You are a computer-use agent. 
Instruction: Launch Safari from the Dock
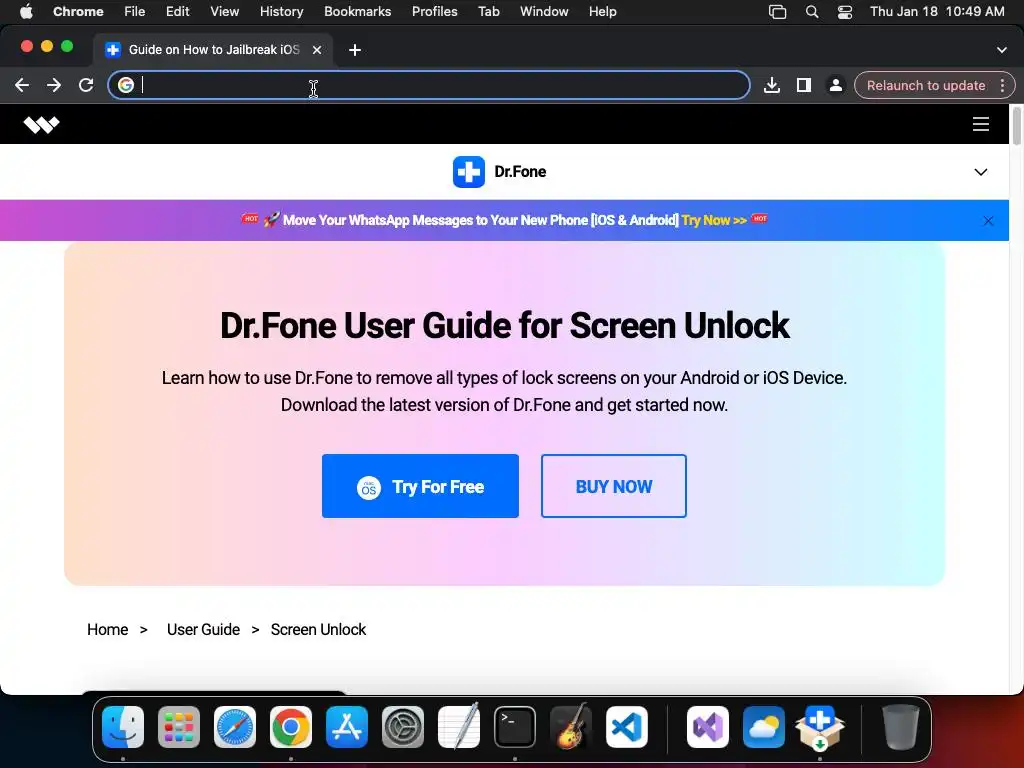click(234, 727)
